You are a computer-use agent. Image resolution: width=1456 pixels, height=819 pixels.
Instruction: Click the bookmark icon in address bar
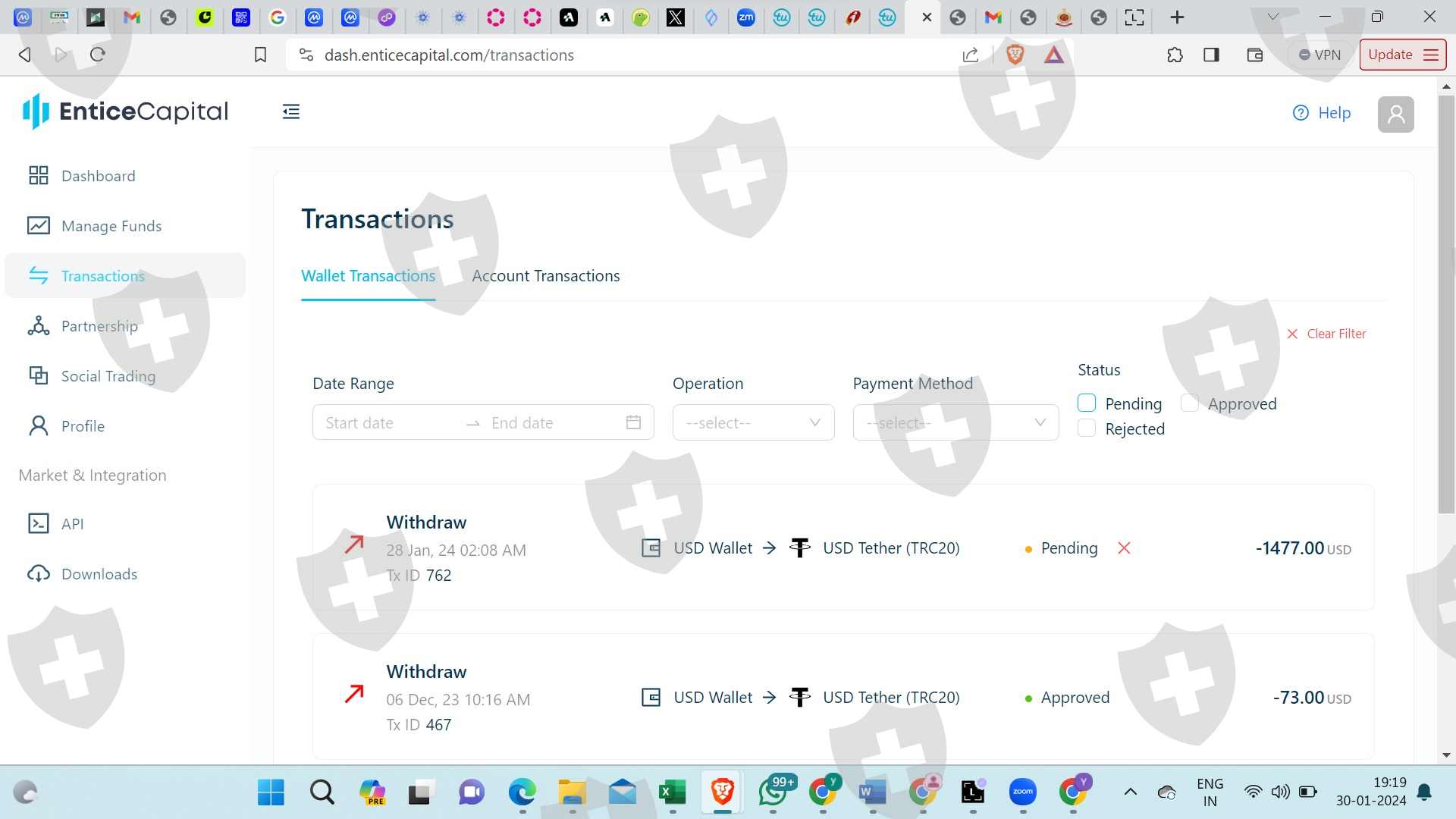coord(260,55)
